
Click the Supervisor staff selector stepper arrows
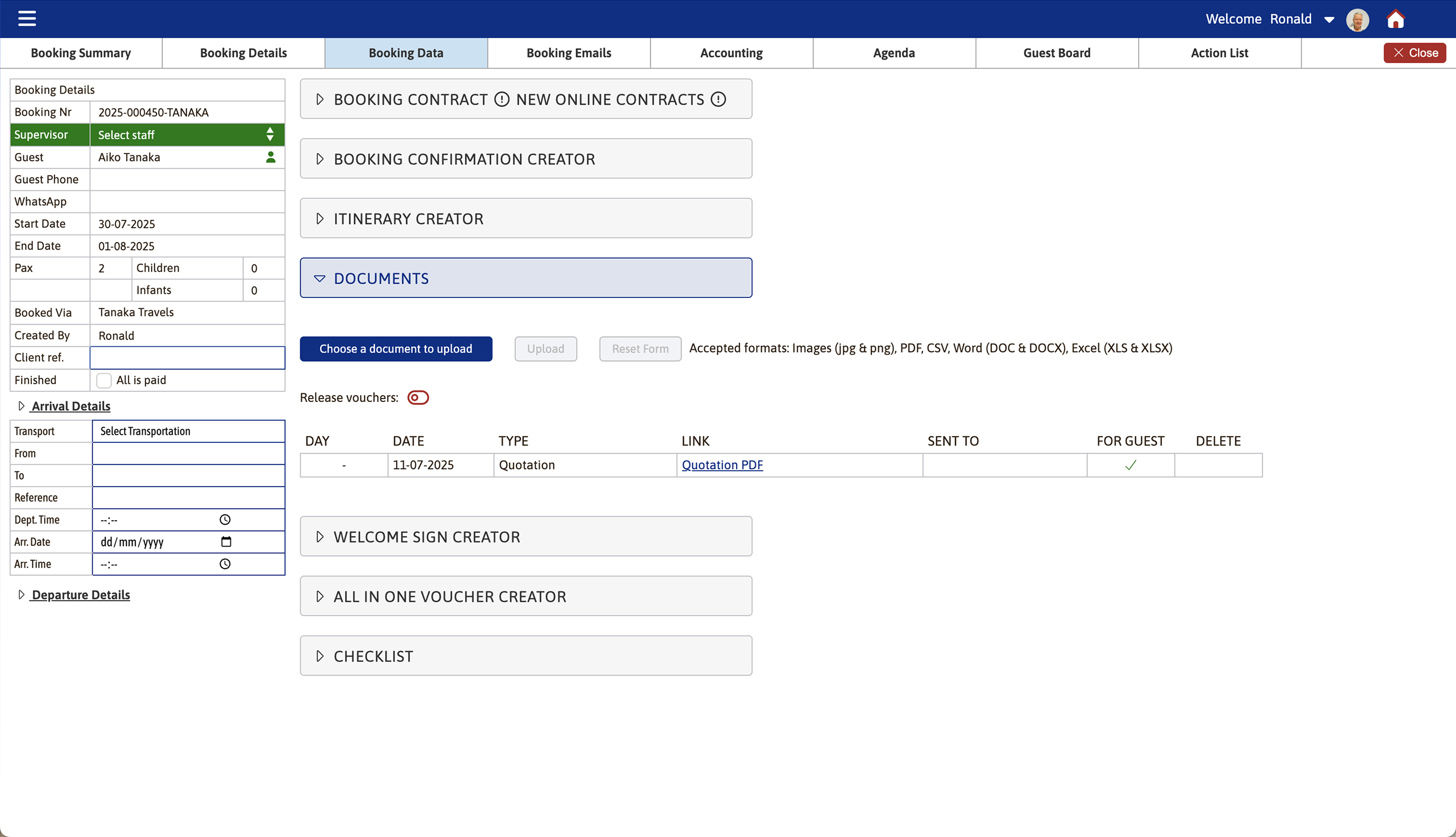coord(269,135)
